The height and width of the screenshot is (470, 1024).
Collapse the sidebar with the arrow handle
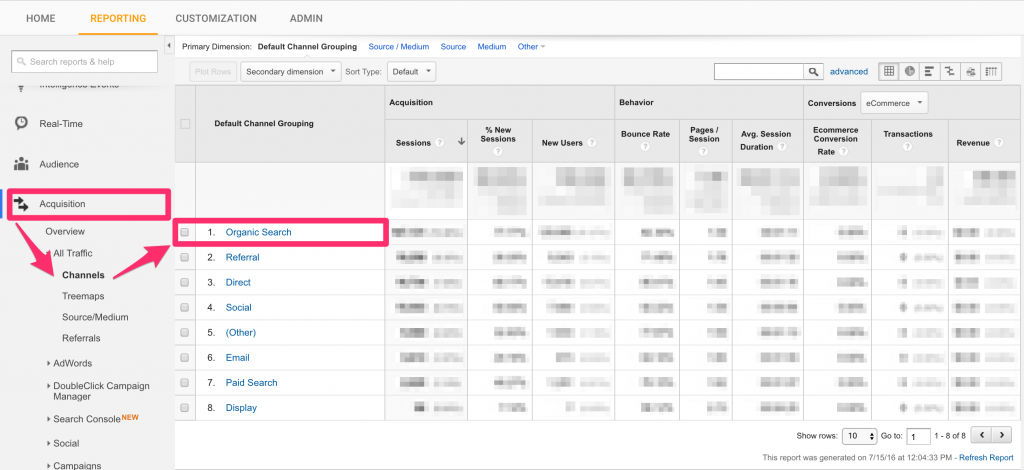[x=169, y=46]
